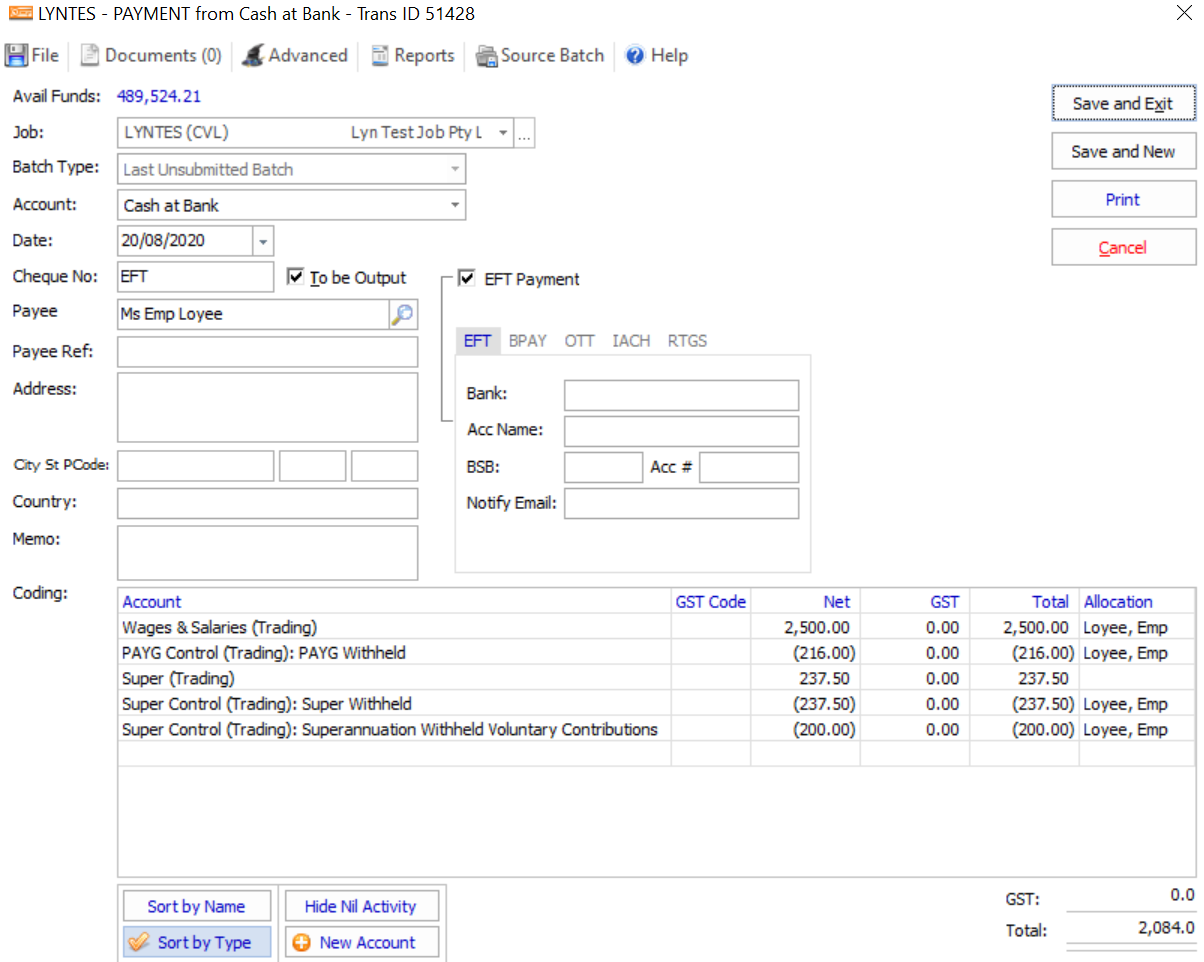Click Save and Exit button

tap(1123, 104)
